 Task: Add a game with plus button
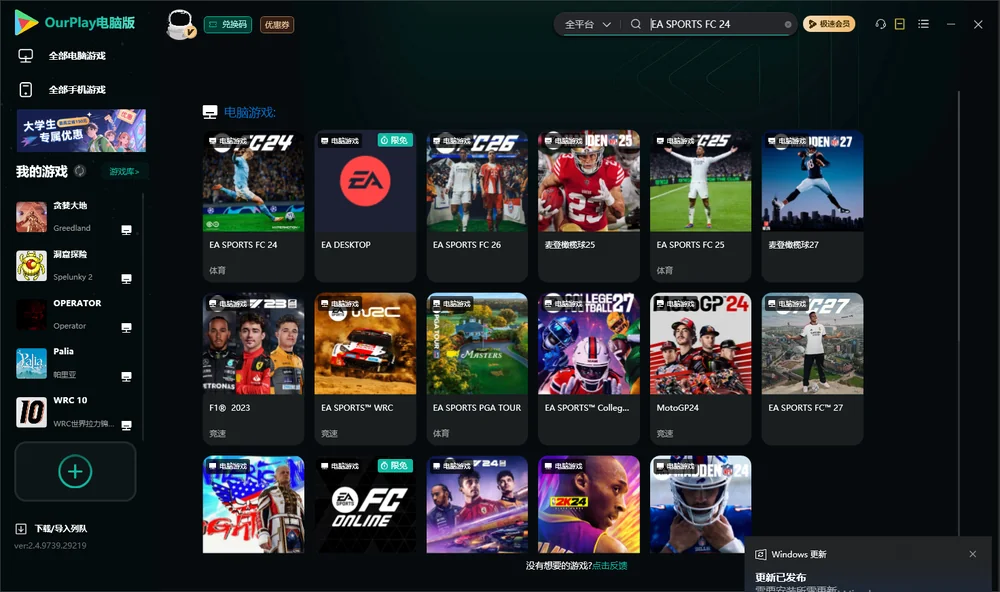tap(75, 471)
